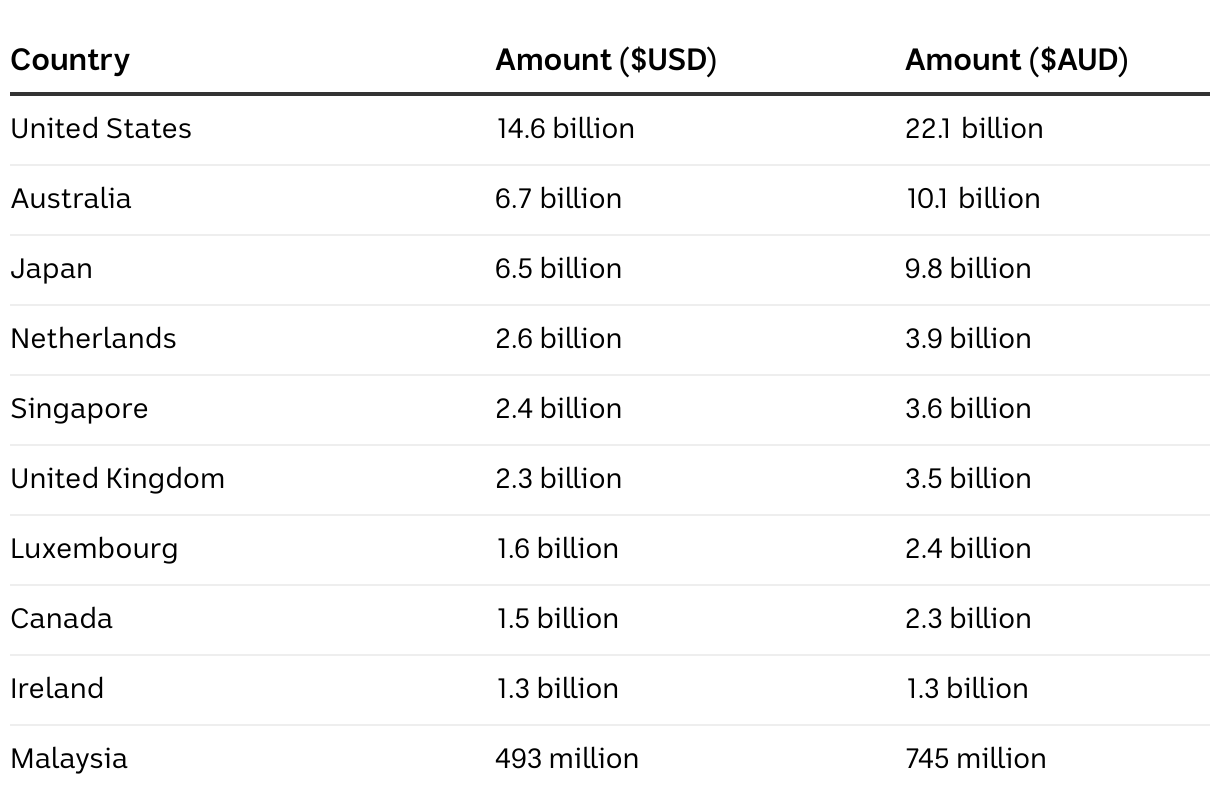
Task: Click the Luxembourg country cell
Action: pyautogui.click(x=94, y=549)
